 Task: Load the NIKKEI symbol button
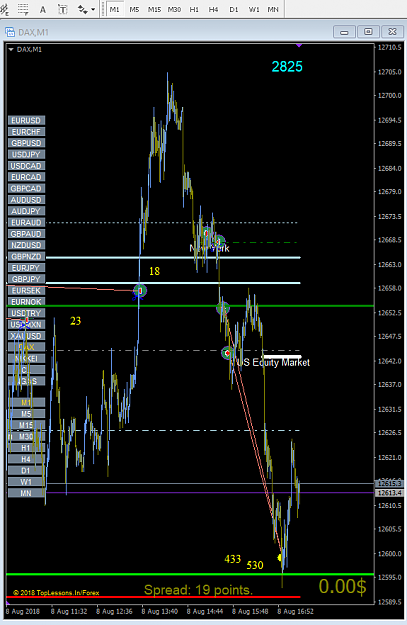[26, 359]
